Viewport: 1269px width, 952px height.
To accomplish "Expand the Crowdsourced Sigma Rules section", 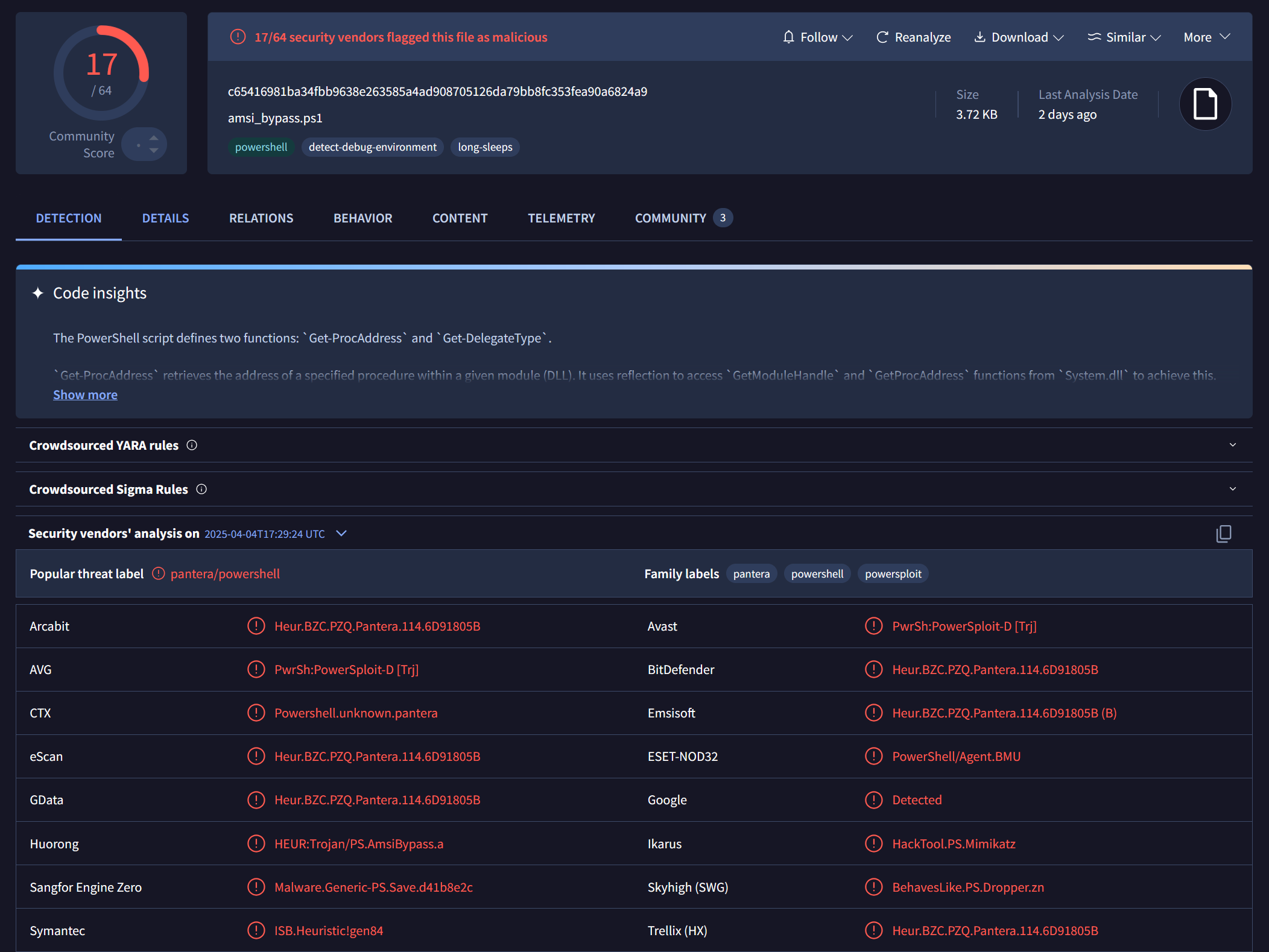I will tap(1233, 488).
